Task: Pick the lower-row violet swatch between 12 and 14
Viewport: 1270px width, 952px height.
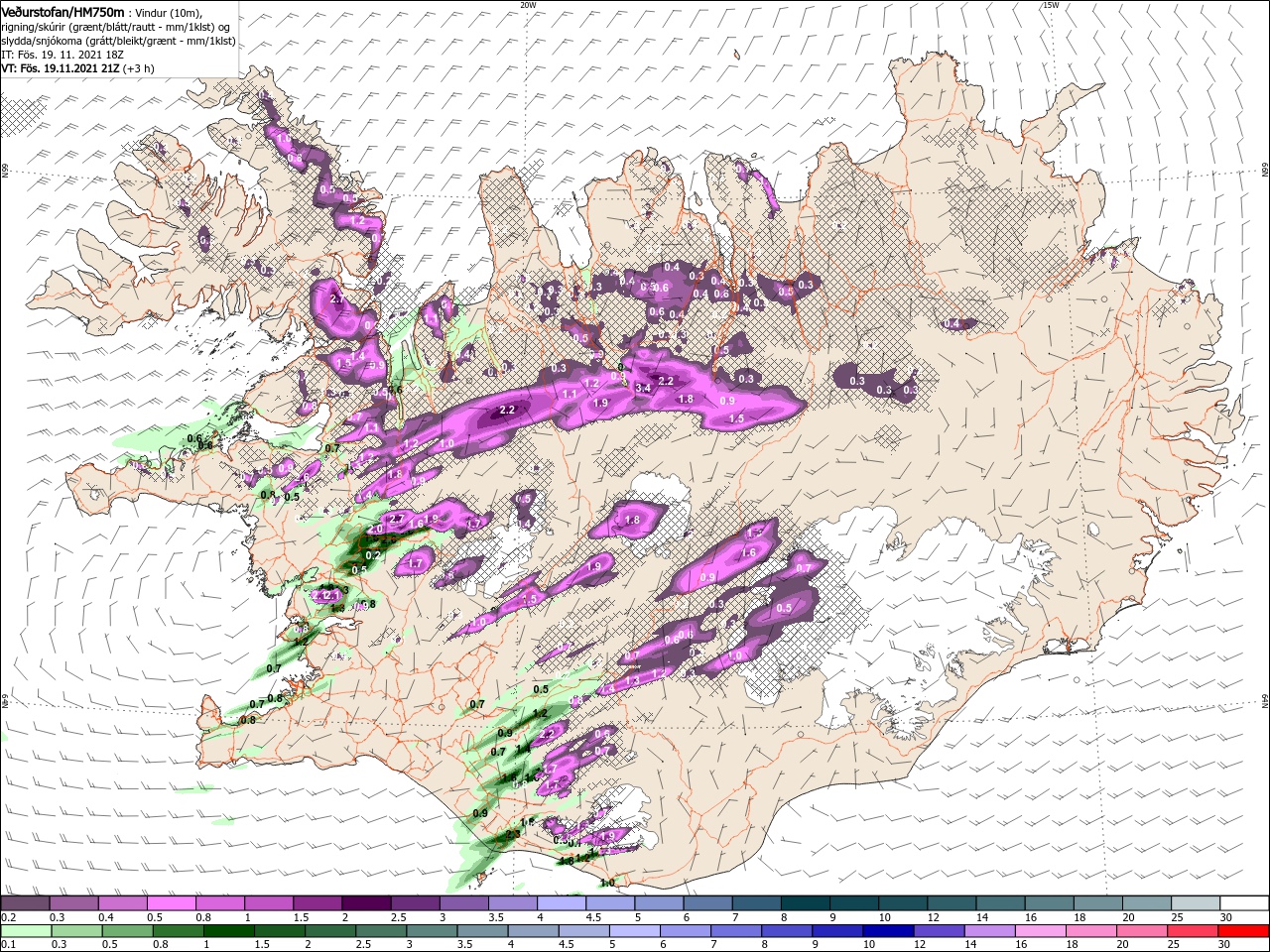Action: click(939, 930)
